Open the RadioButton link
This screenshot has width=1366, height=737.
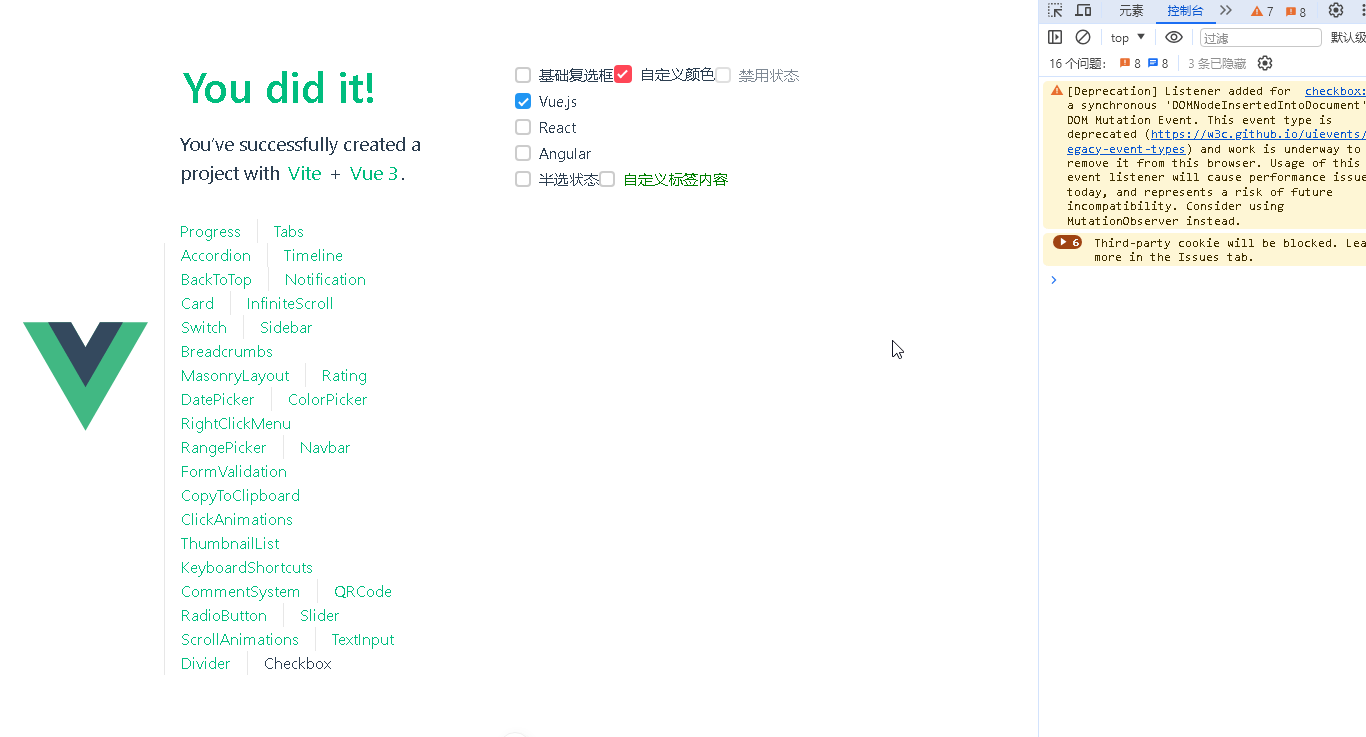(x=224, y=615)
